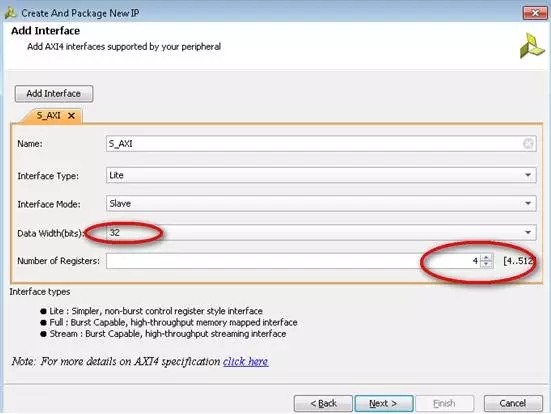This screenshot has height=414, width=551.
Task: Click the Slave value in Interface Mode
Action: [x=120, y=203]
